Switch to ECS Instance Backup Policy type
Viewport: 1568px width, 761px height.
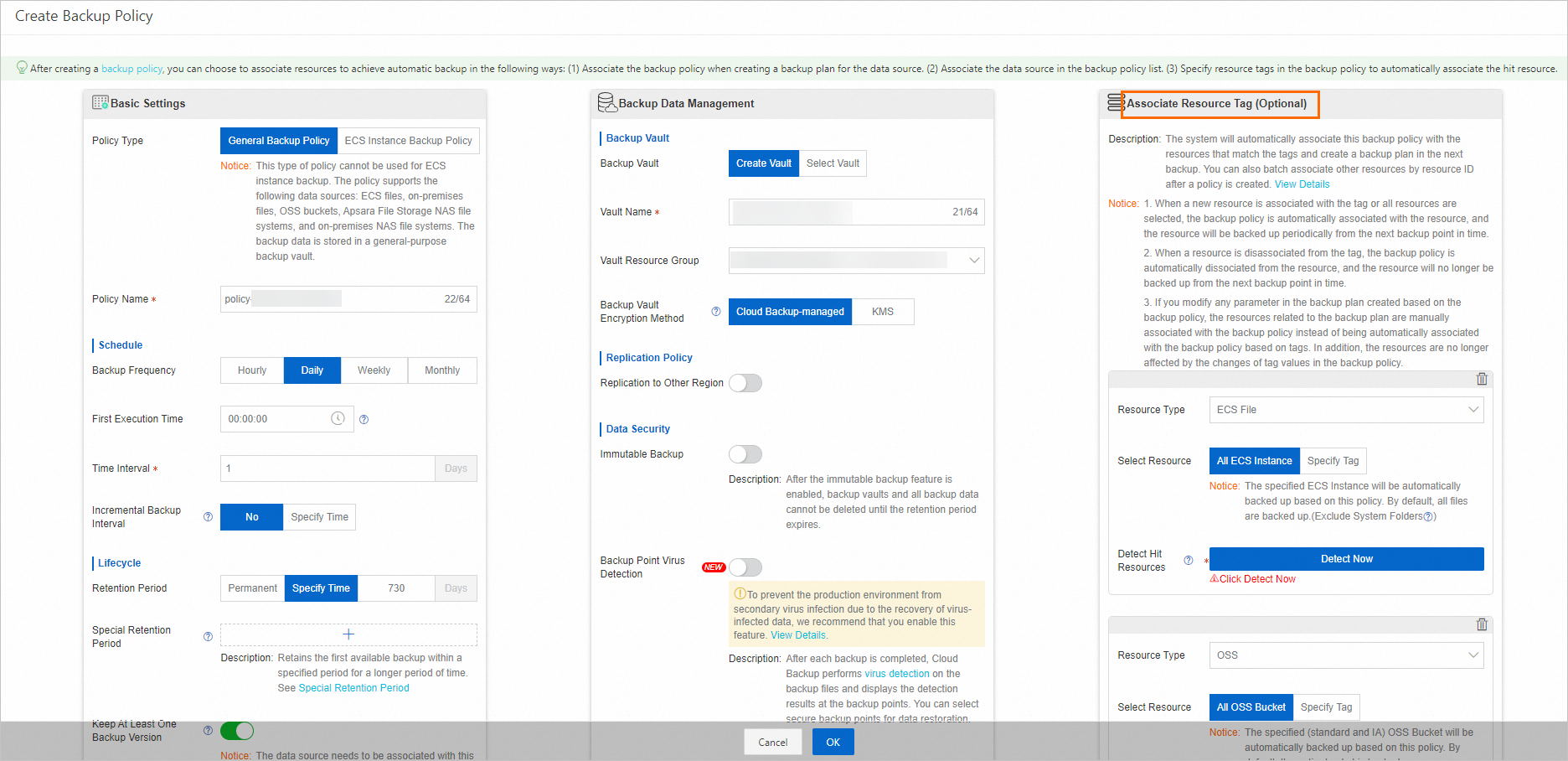408,141
